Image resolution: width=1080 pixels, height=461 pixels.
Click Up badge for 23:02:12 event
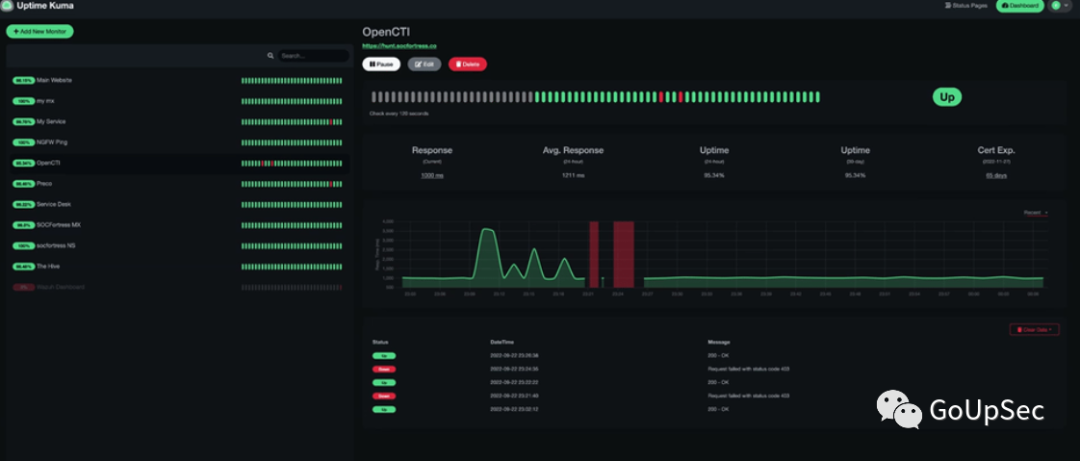384,409
